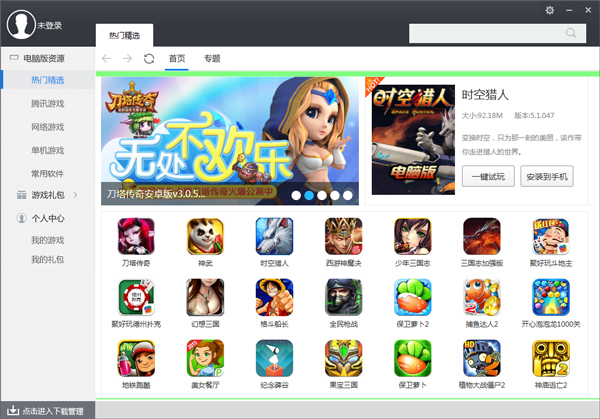The width and height of the screenshot is (600, 419).
Task: Select 热门精选 in the sidebar
Action: click(x=48, y=80)
